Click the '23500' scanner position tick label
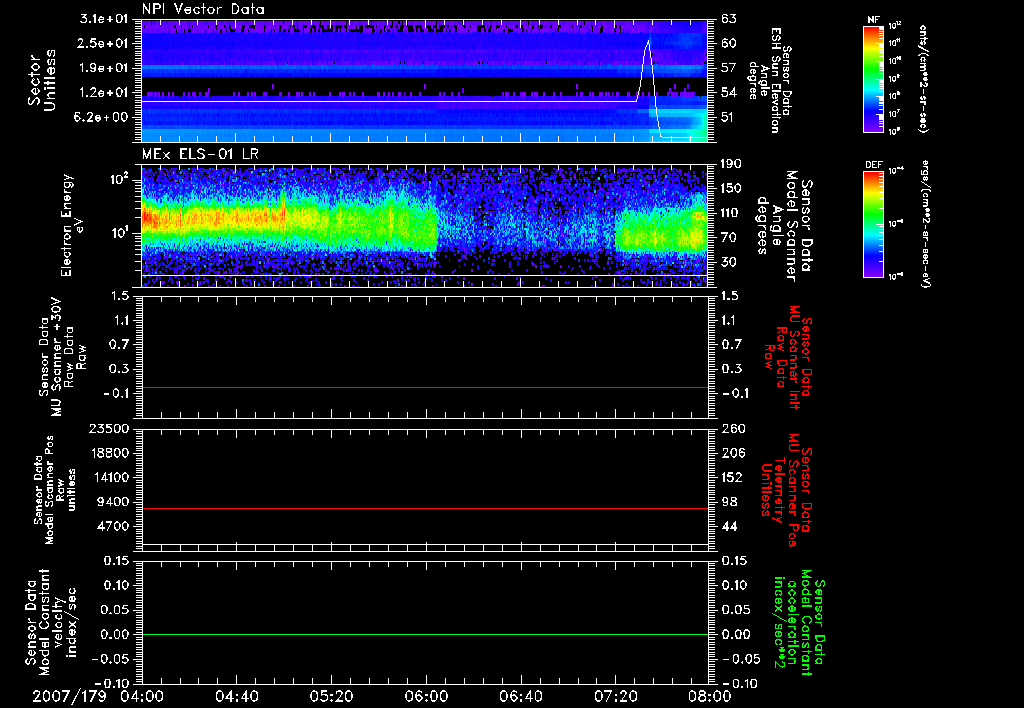The image size is (1024, 708). coord(110,428)
